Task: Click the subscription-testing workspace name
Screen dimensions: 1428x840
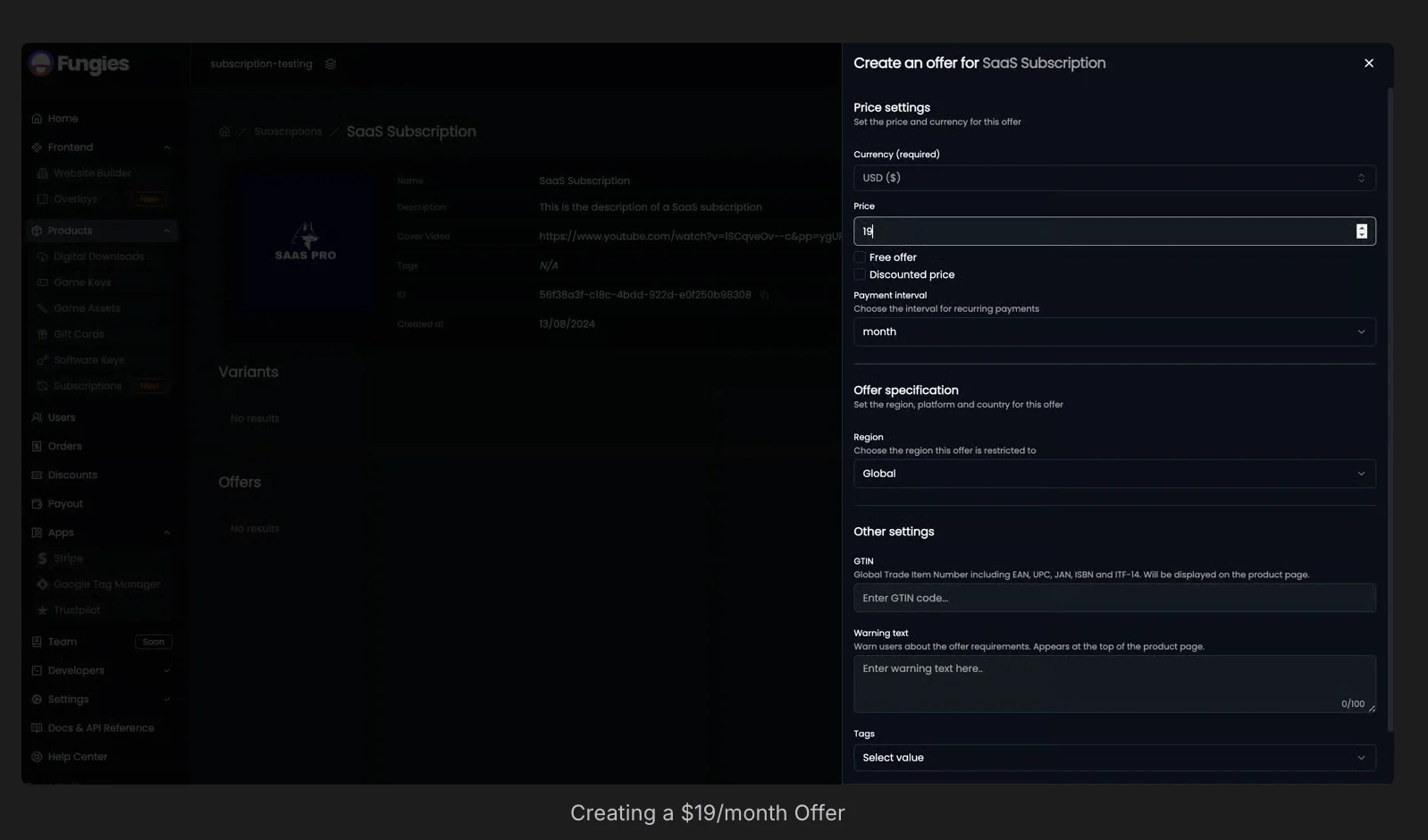Action: coord(261,63)
